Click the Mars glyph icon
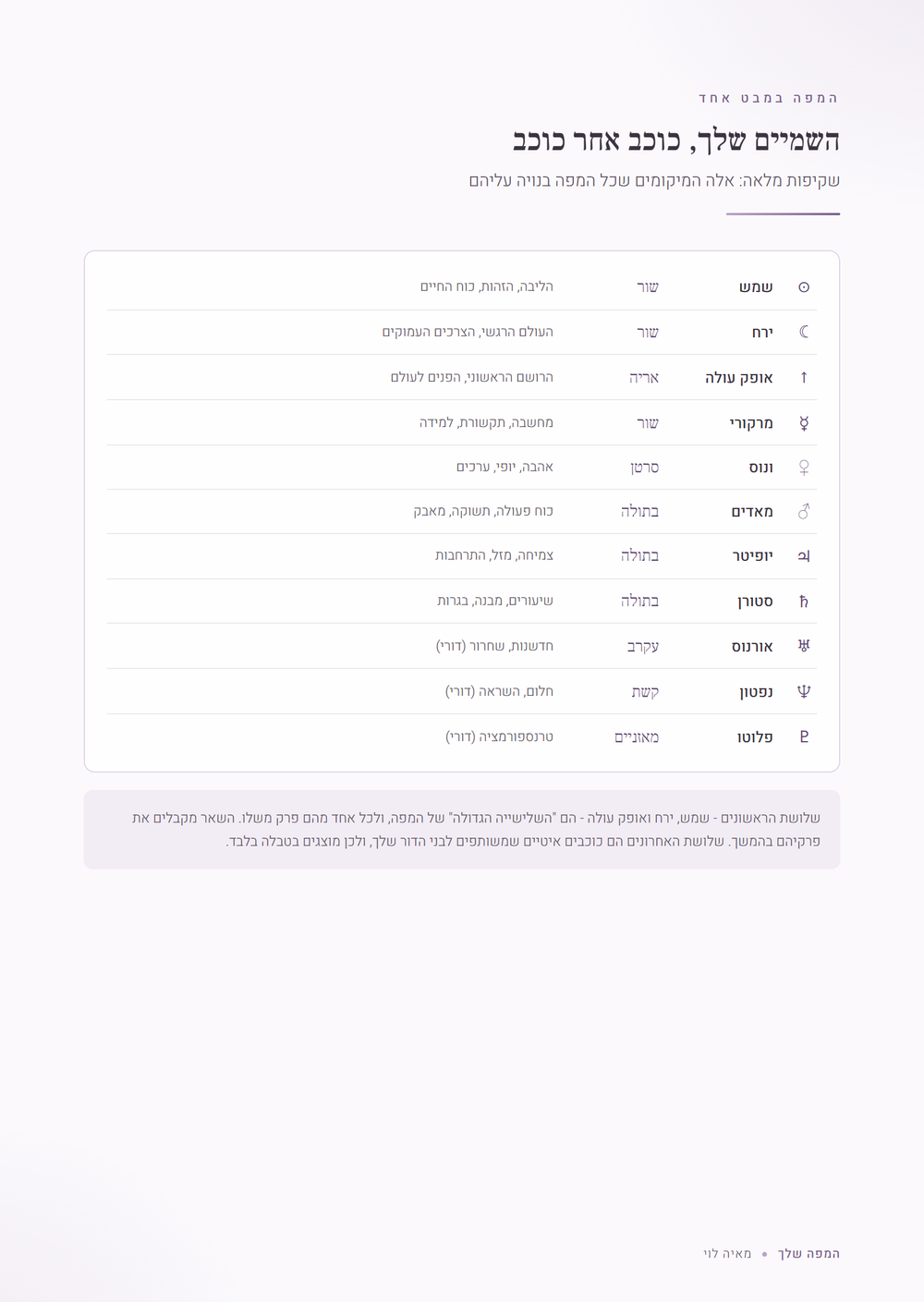The width and height of the screenshot is (924, 1302). [804, 511]
